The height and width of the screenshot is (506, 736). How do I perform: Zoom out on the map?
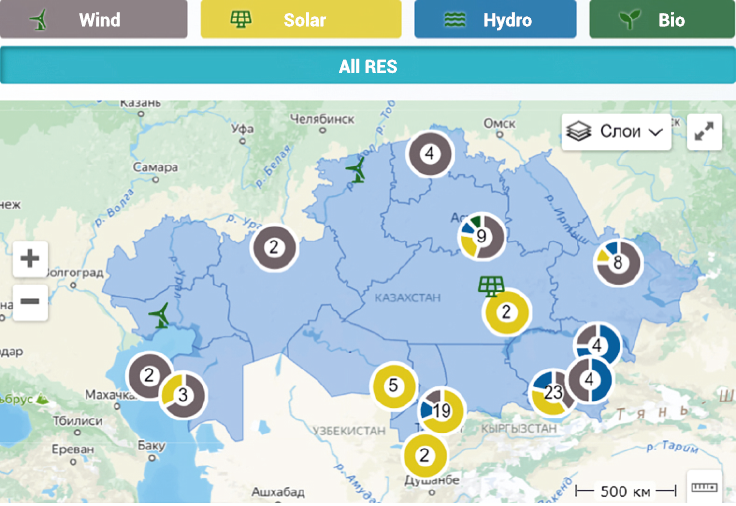click(30, 300)
